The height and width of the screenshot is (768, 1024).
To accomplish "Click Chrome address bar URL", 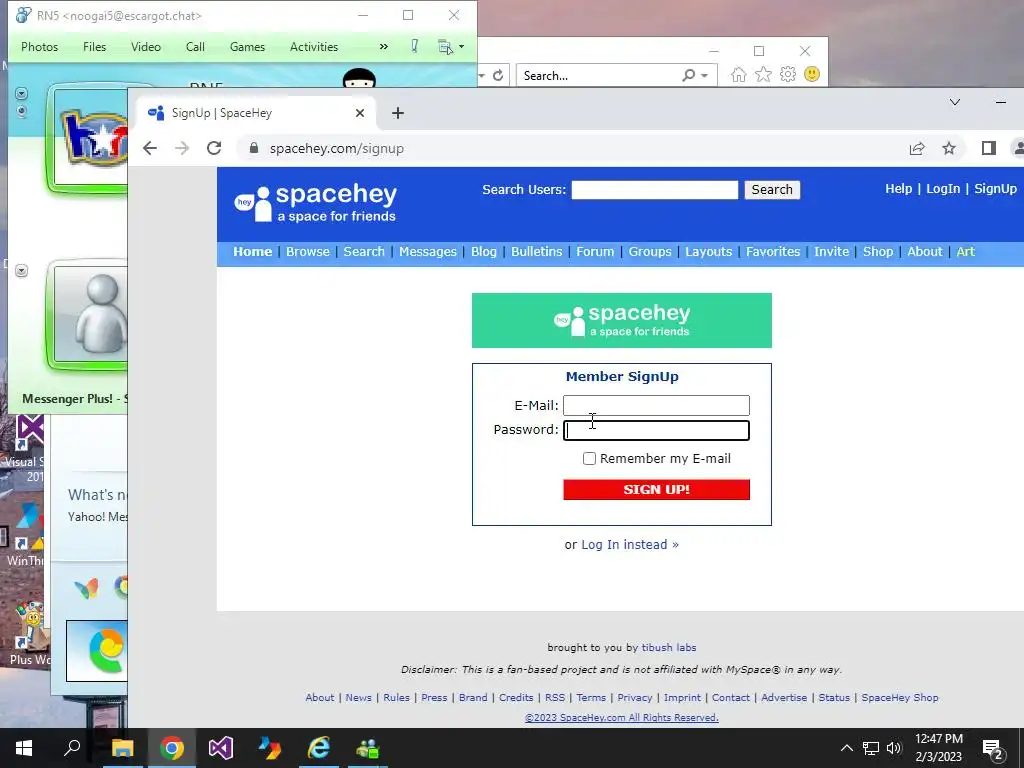I will pyautogui.click(x=336, y=148).
